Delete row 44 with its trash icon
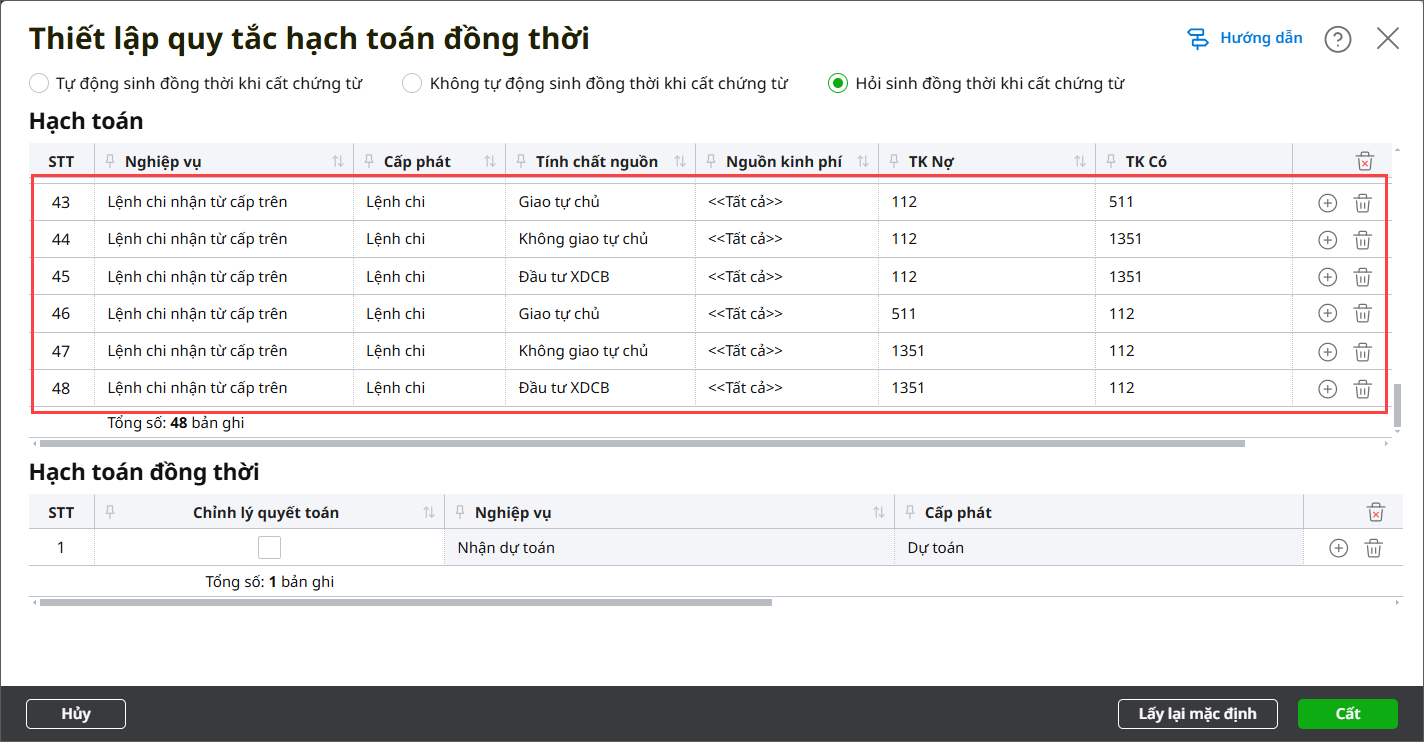The width and height of the screenshot is (1424, 742). pyautogui.click(x=1362, y=240)
